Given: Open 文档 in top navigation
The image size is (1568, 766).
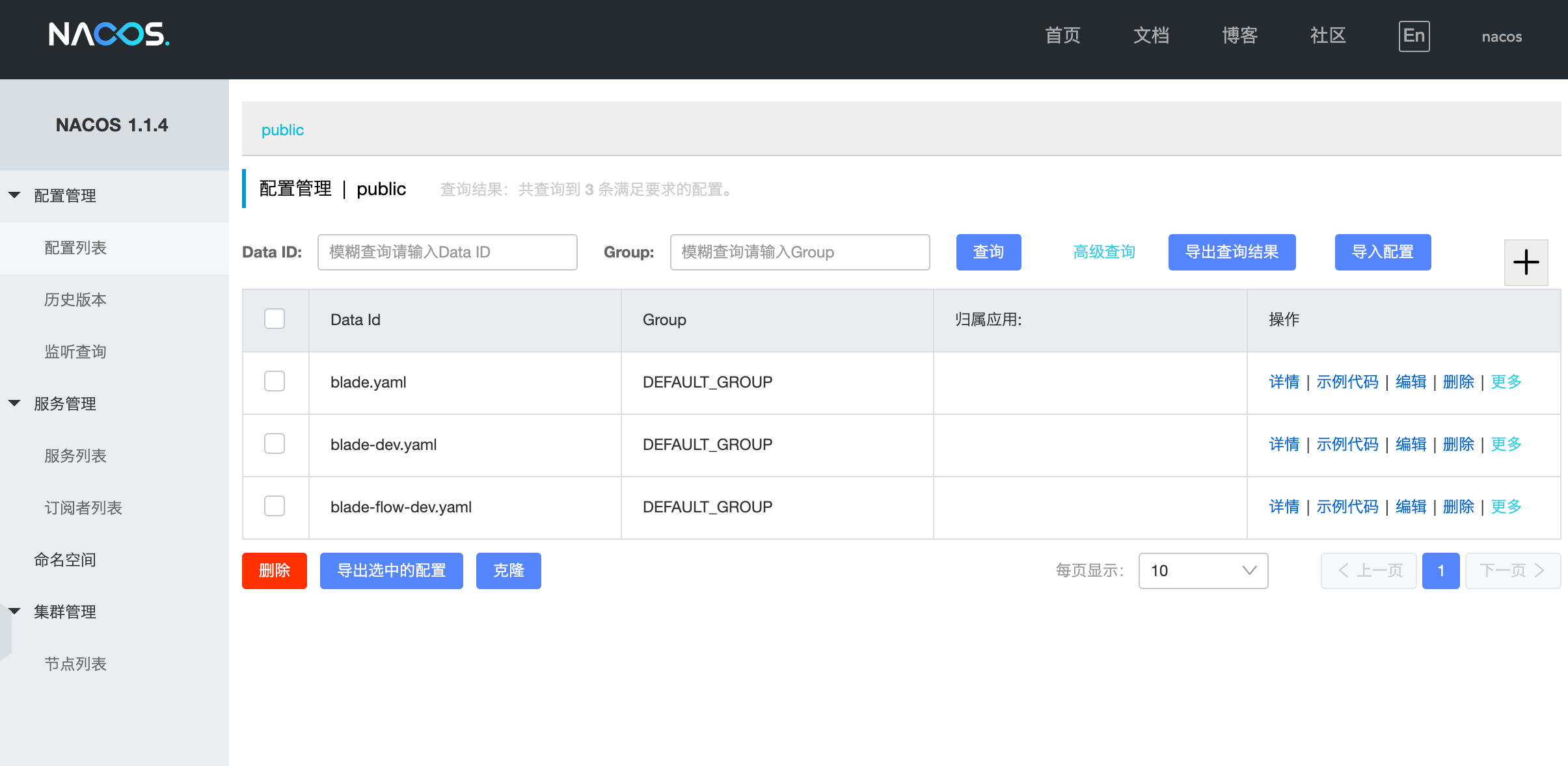Looking at the screenshot, I should [1151, 36].
